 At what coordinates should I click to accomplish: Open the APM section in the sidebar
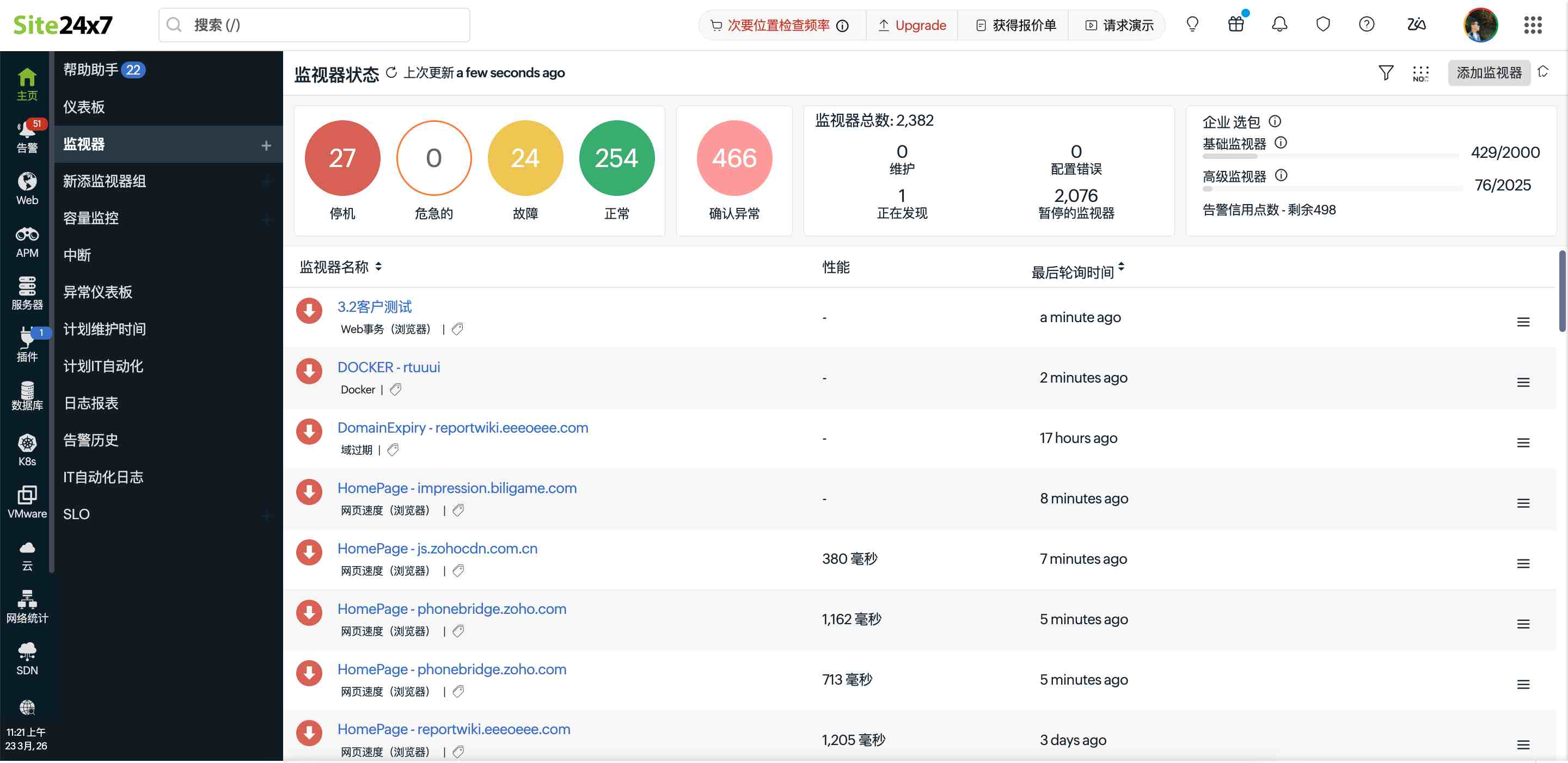coord(26,240)
